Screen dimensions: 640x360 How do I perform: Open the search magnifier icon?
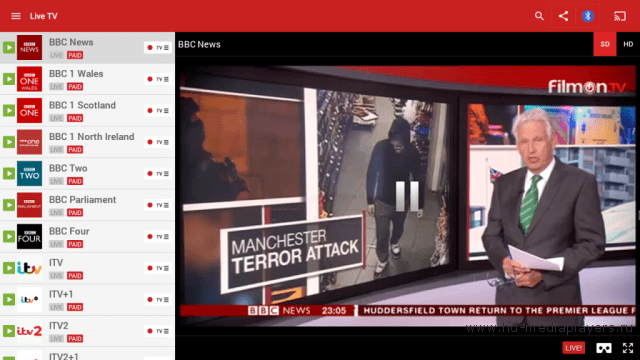point(539,16)
